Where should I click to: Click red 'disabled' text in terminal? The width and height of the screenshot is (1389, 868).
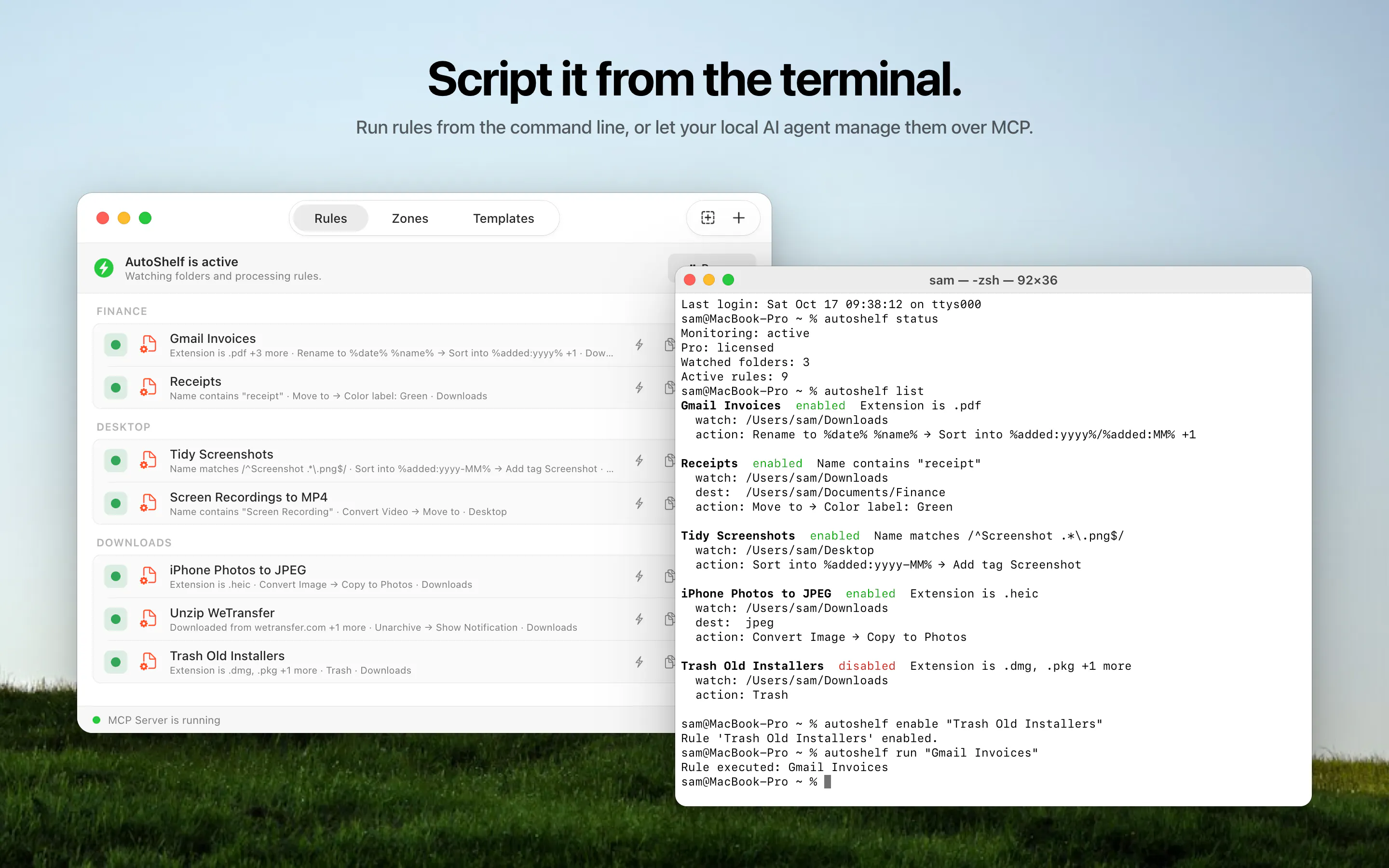click(x=867, y=666)
